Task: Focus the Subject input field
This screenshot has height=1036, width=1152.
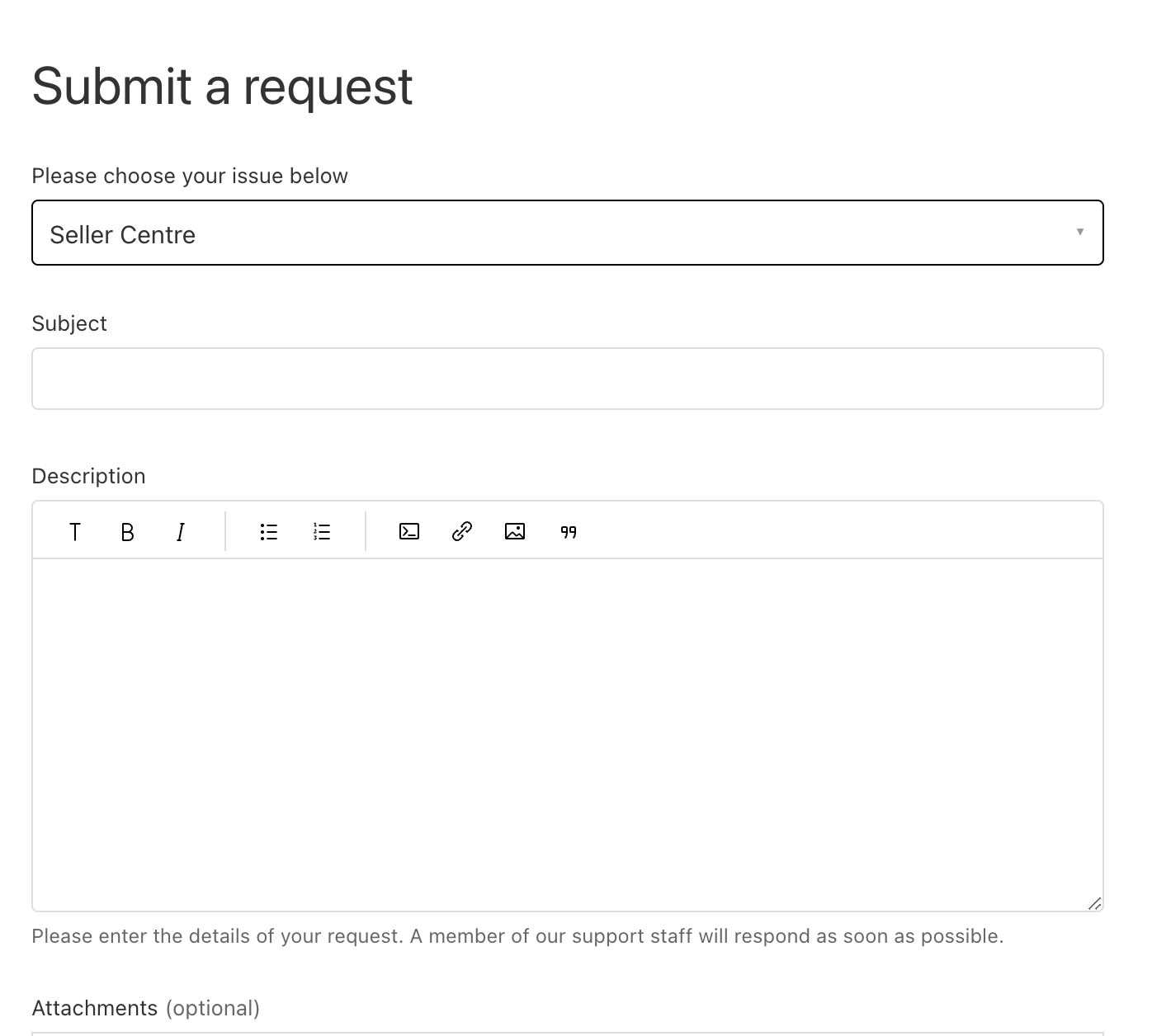Action: (x=567, y=379)
